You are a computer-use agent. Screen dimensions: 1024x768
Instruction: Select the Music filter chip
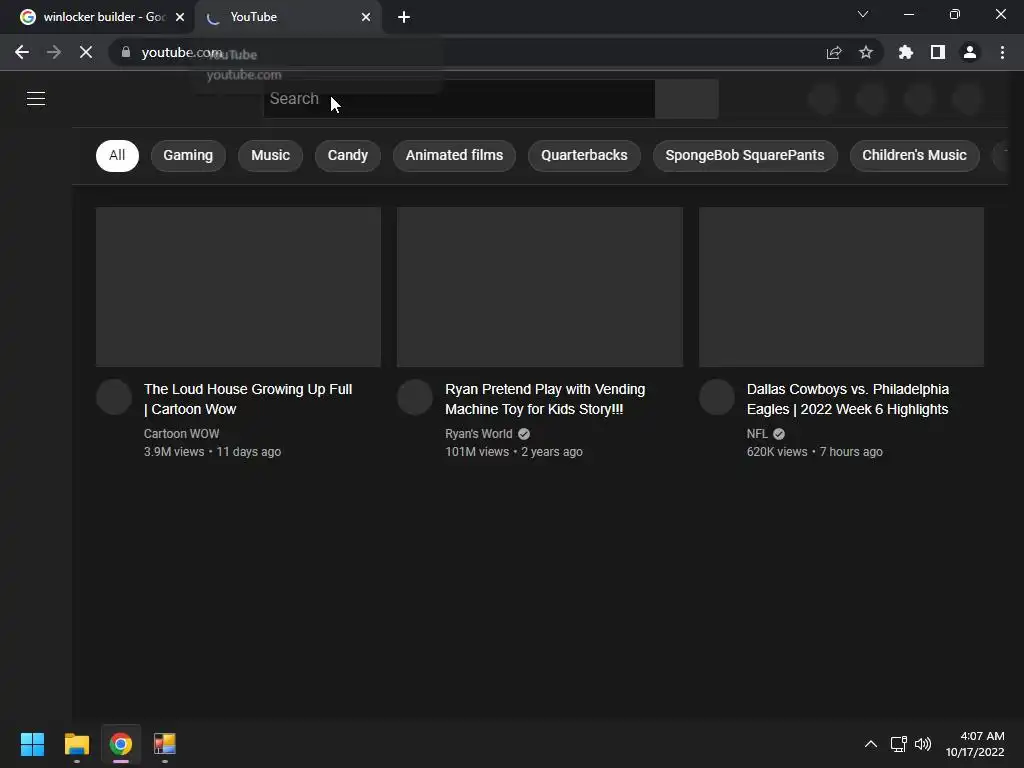click(270, 155)
